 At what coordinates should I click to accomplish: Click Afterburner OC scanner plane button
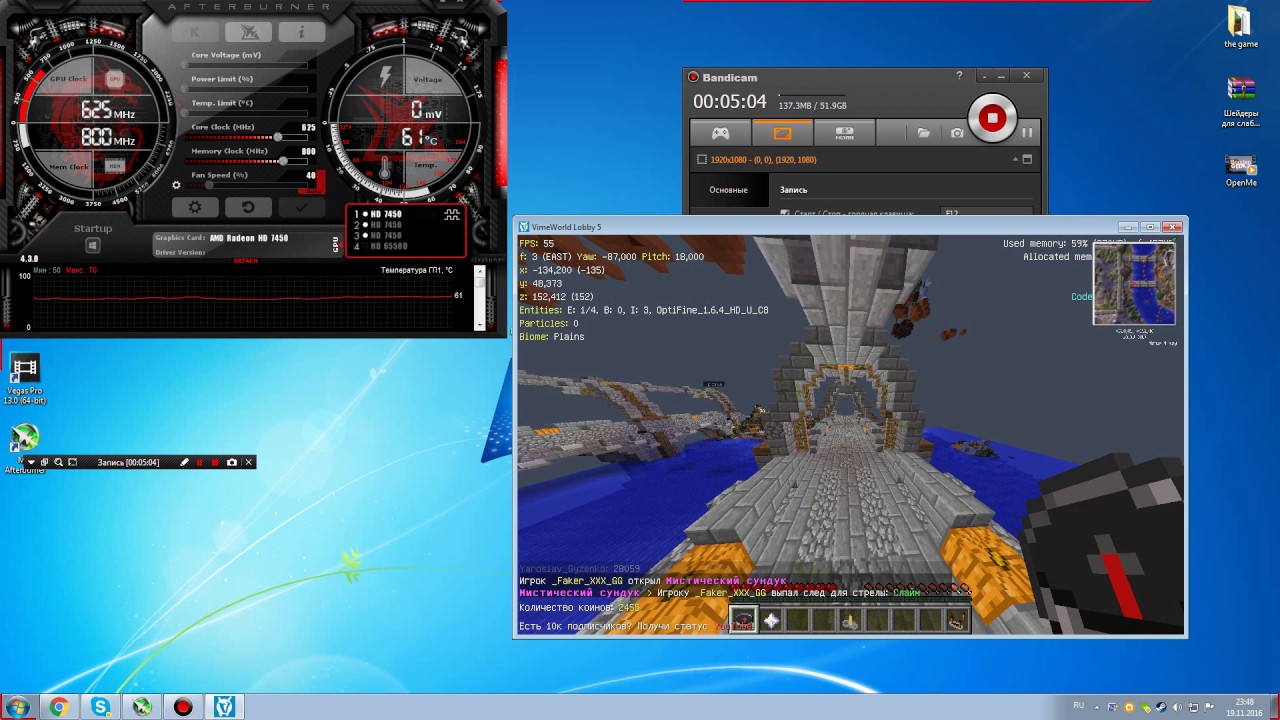[248, 33]
